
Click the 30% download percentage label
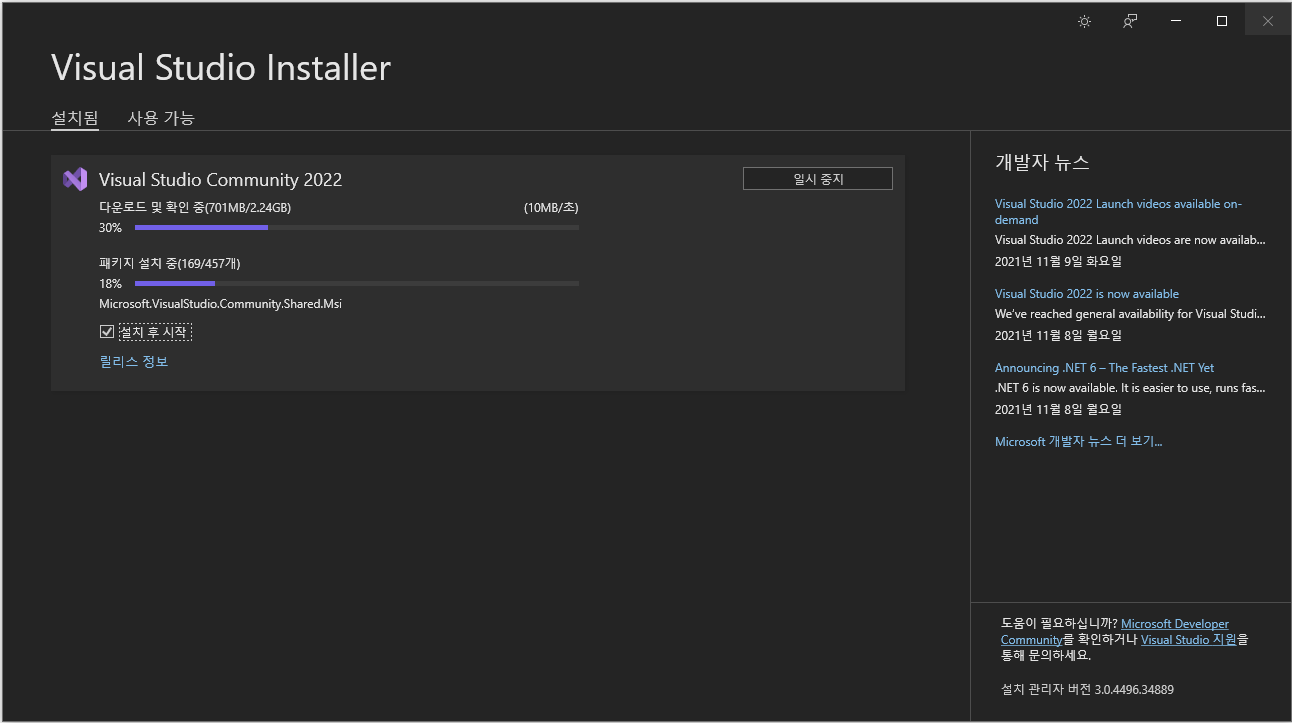[110, 228]
